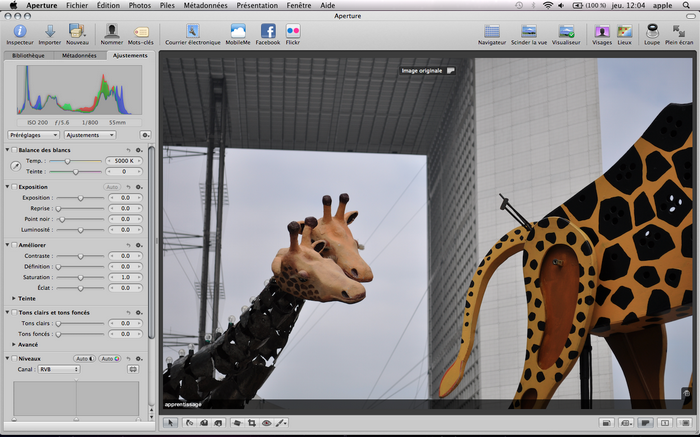This screenshot has width=700, height=437.
Task: Switch to the Métadonnées tab
Action: 79,56
